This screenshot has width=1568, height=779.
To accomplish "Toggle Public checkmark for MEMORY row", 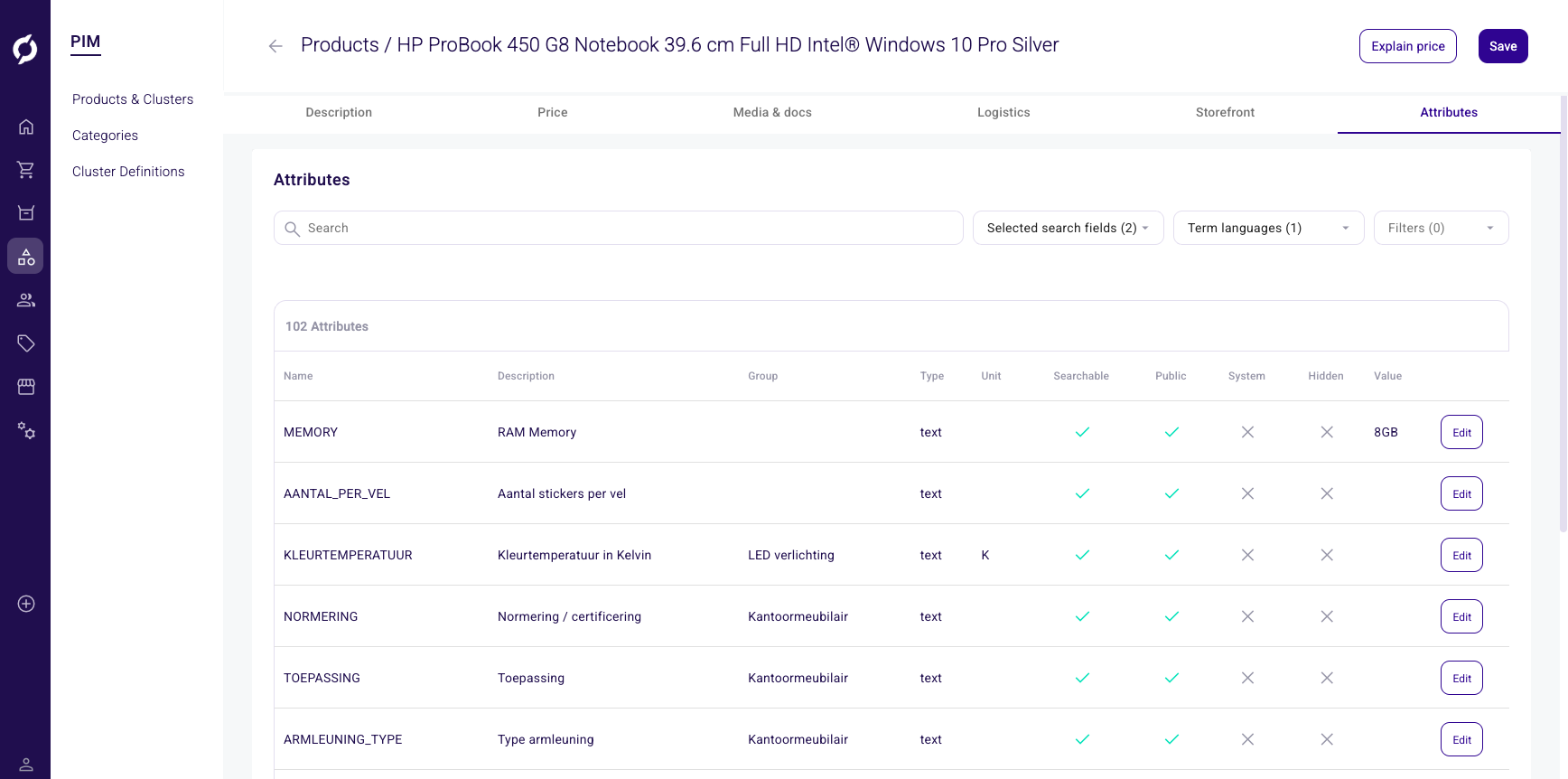I will pyautogui.click(x=1171, y=432).
